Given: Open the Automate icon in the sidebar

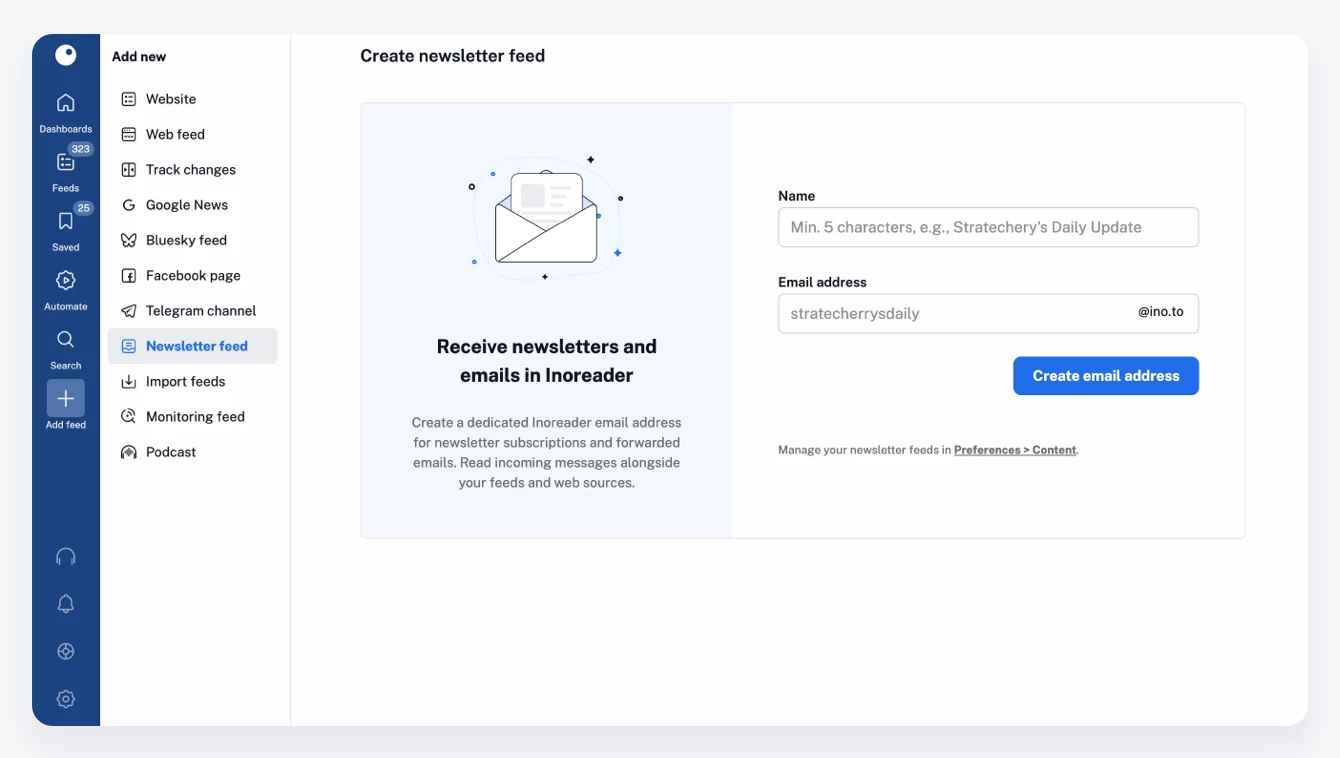Looking at the screenshot, I should (x=66, y=280).
